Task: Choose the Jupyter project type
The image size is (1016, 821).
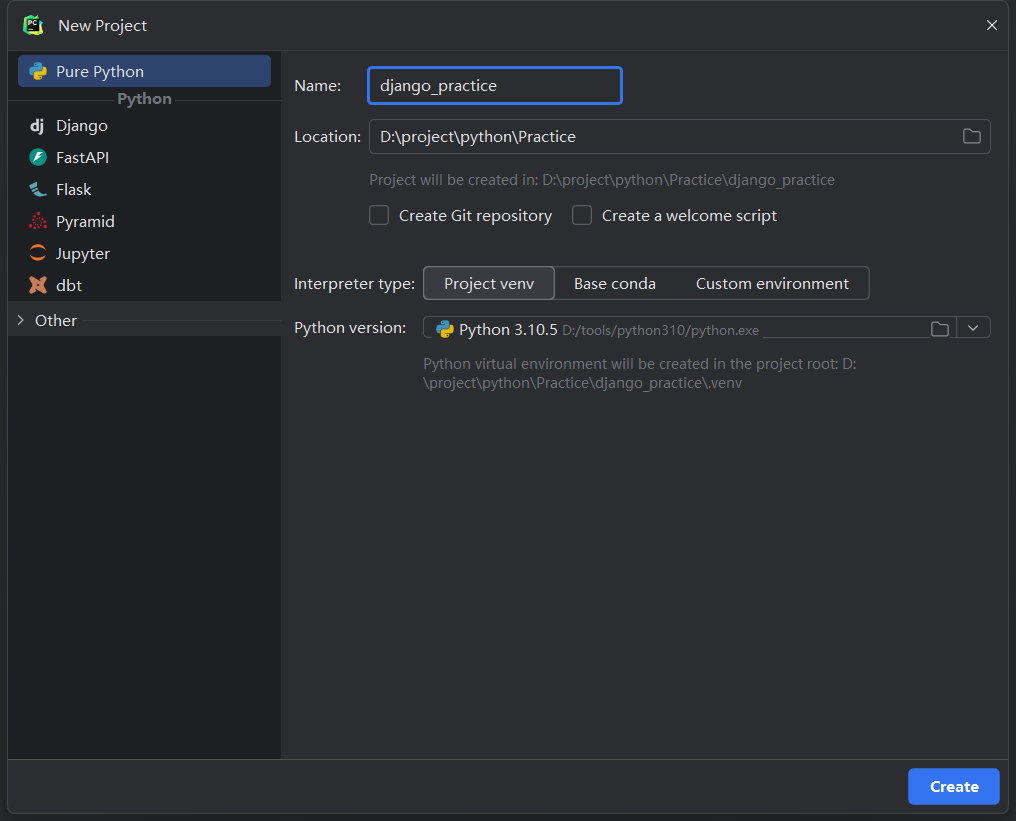Action: click(x=144, y=253)
